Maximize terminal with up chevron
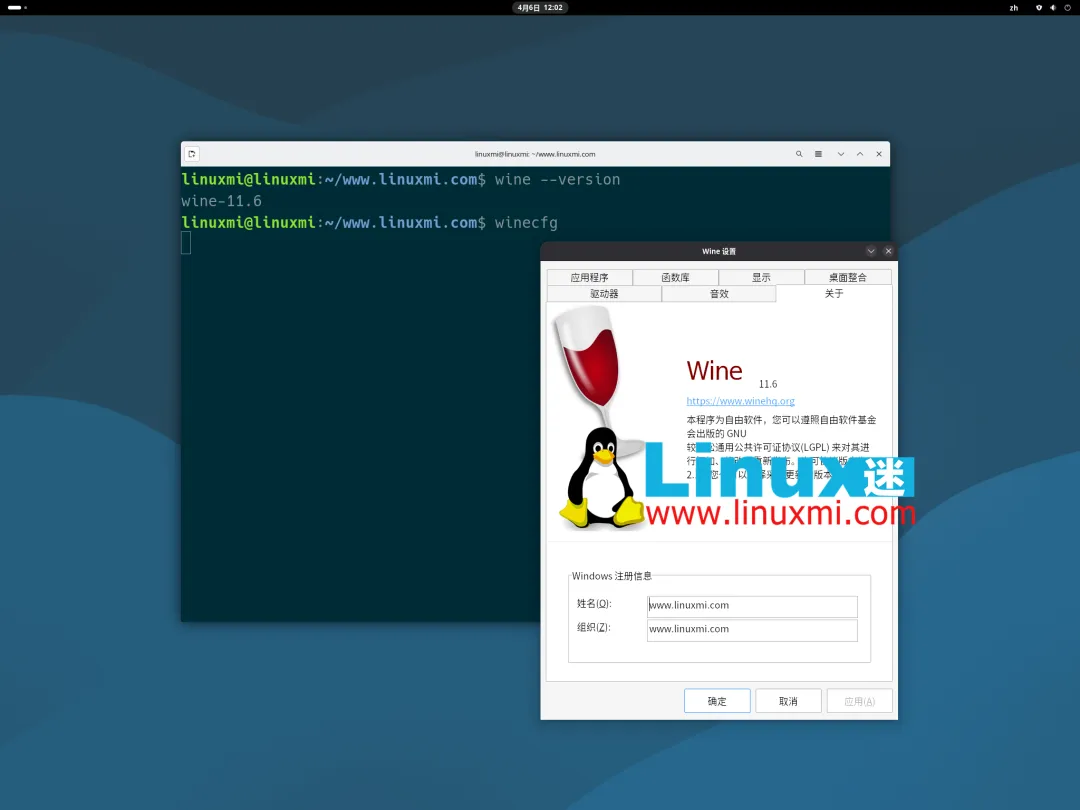This screenshot has width=1080, height=810. tap(860, 154)
